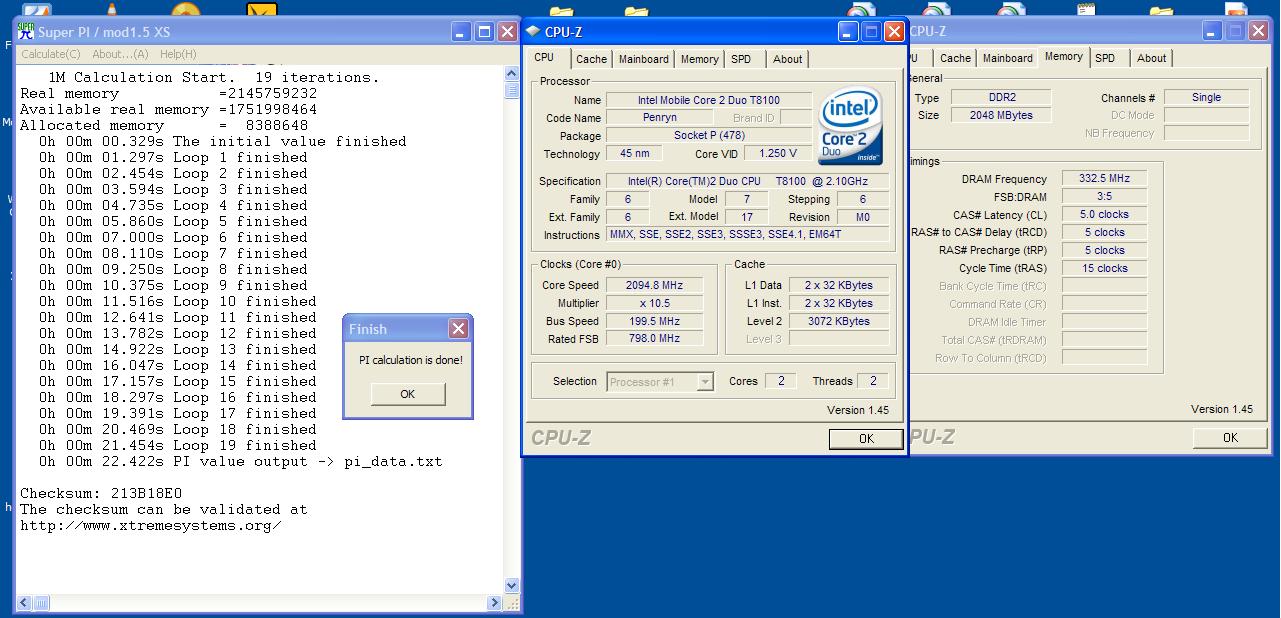Click the Revision value 'M0'
This screenshot has width=1281, height=618.
coord(863,217)
